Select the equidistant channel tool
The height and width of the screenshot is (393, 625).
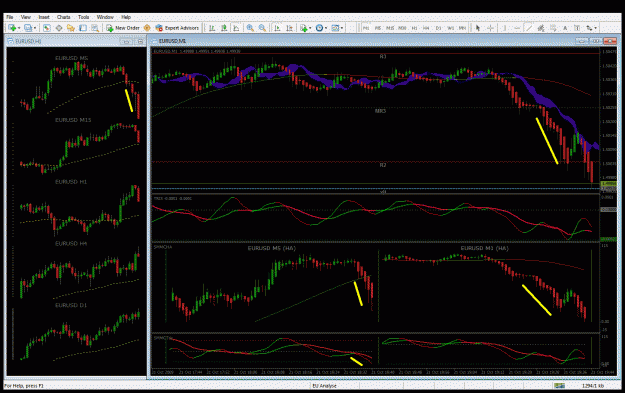541,28
